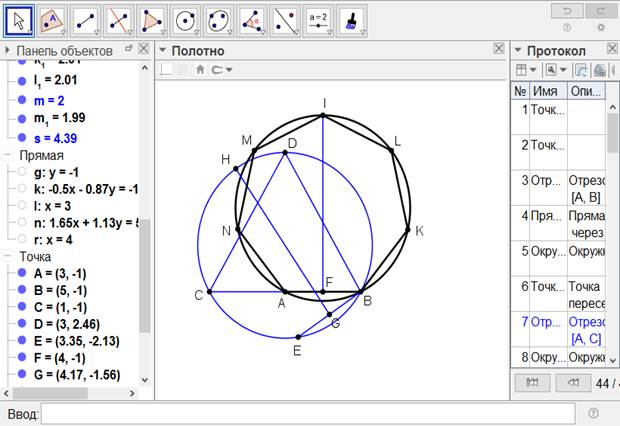Collapse the Точка group

(x=7, y=256)
